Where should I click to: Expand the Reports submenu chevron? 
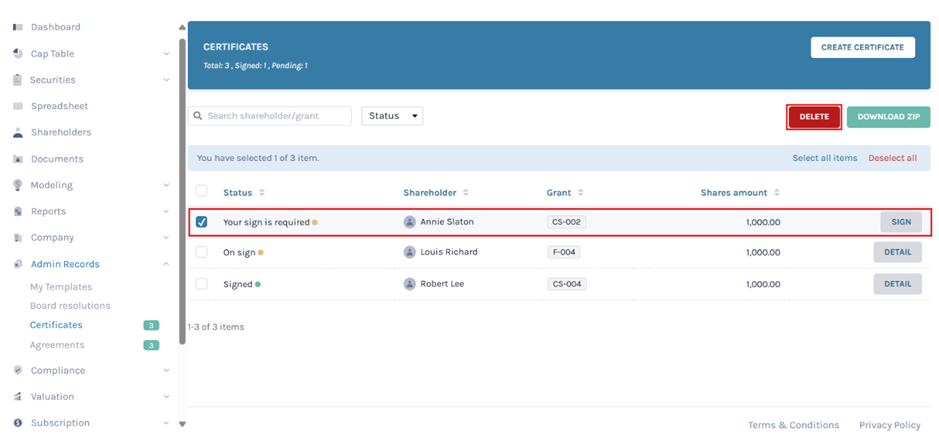pyautogui.click(x=166, y=211)
